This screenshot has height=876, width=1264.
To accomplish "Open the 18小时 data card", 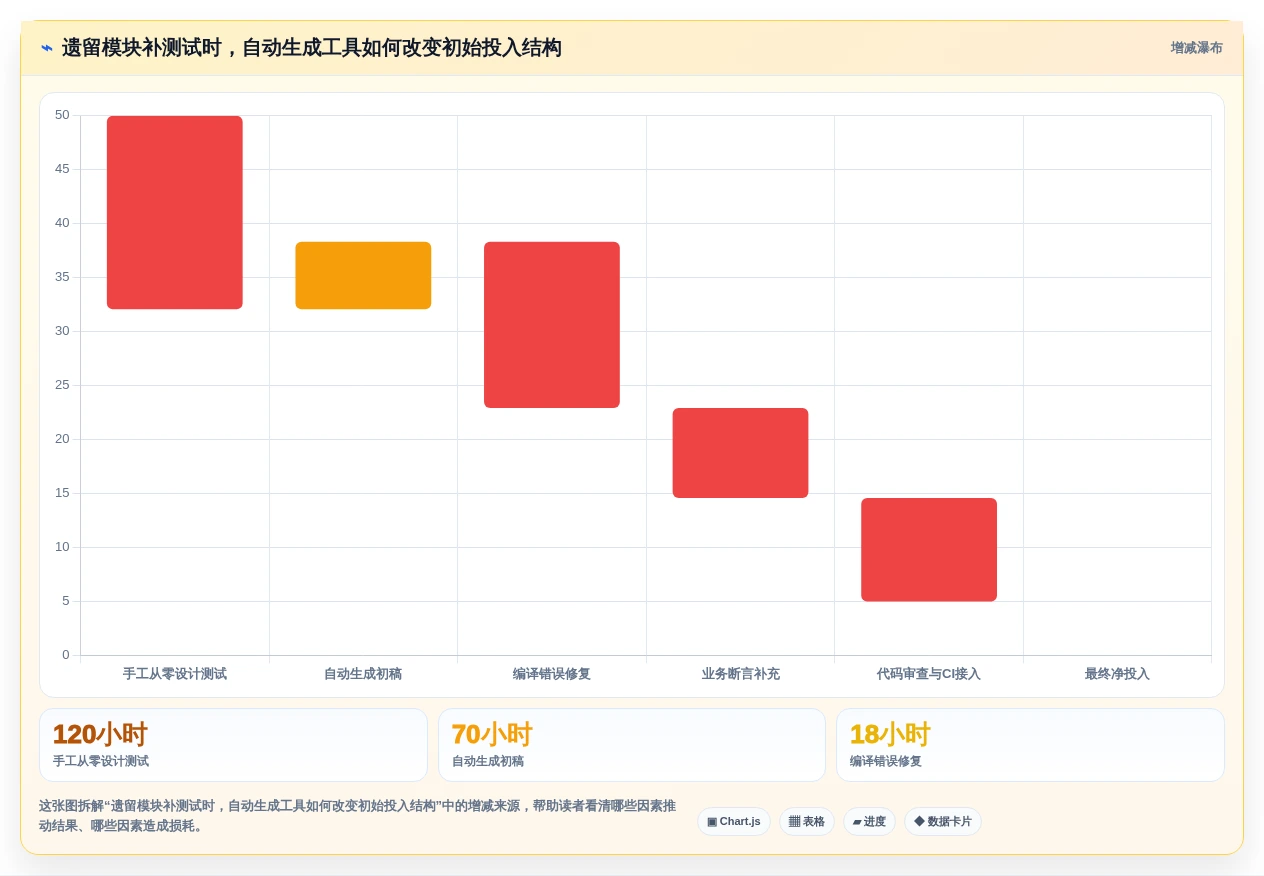I will point(1030,745).
